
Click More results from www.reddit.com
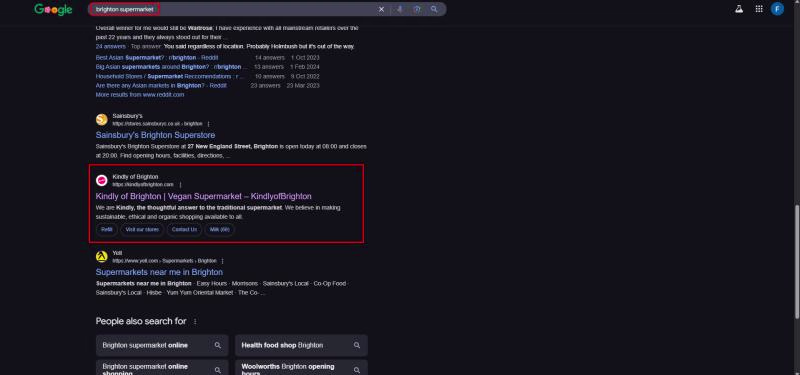[x=140, y=95]
